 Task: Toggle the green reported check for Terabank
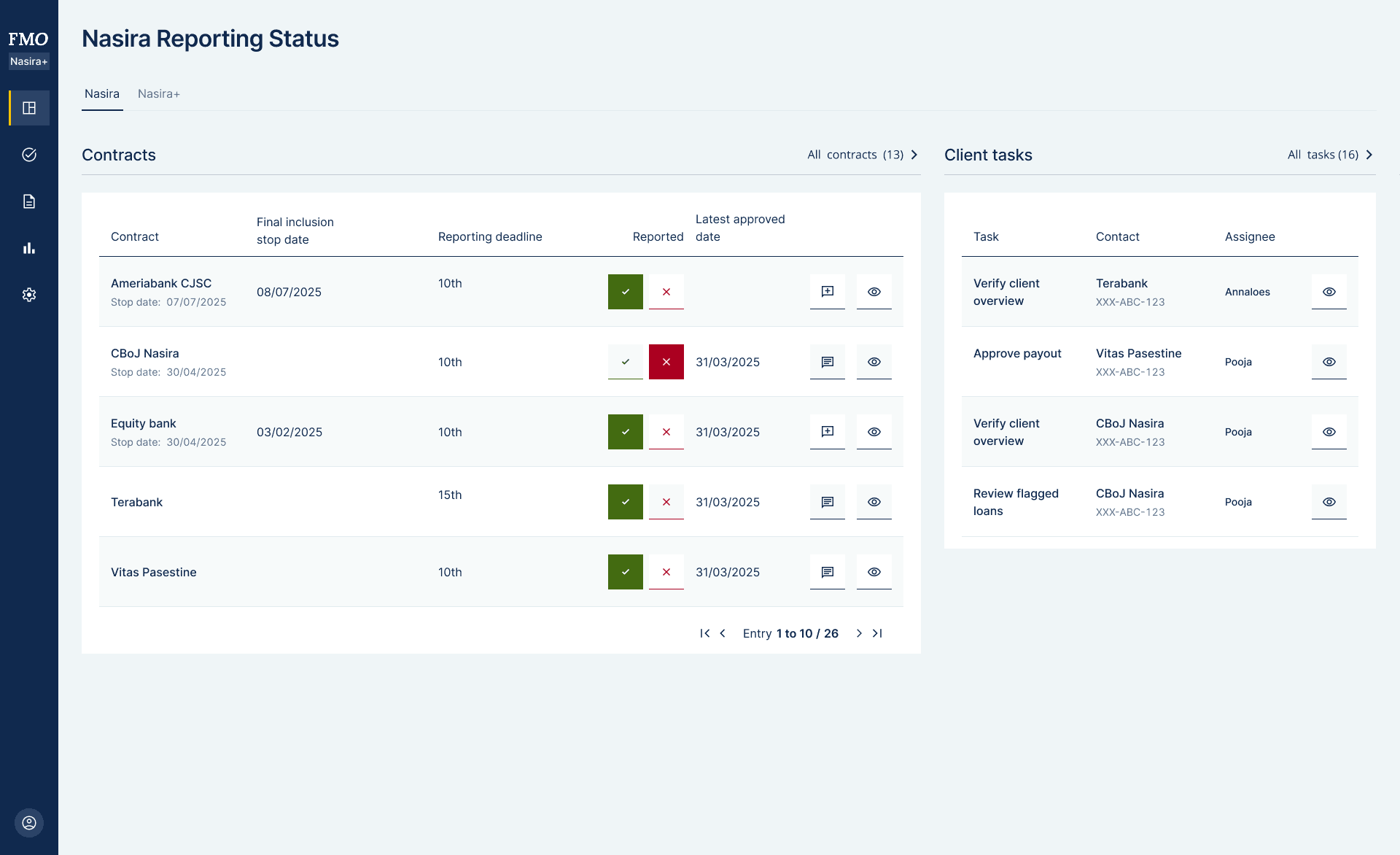coord(625,502)
